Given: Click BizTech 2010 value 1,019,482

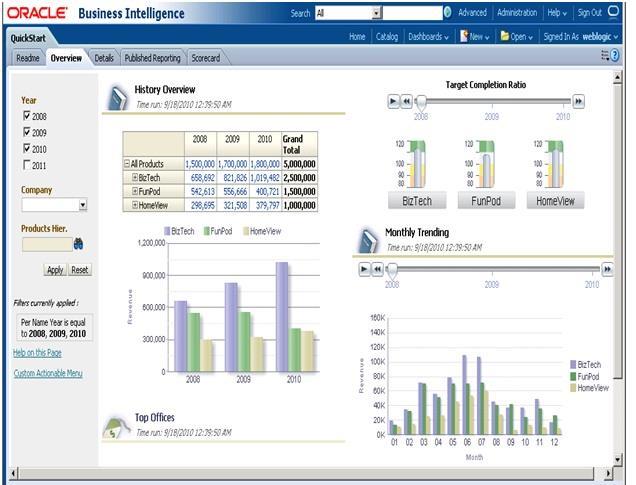Looking at the screenshot, I should pos(265,178).
